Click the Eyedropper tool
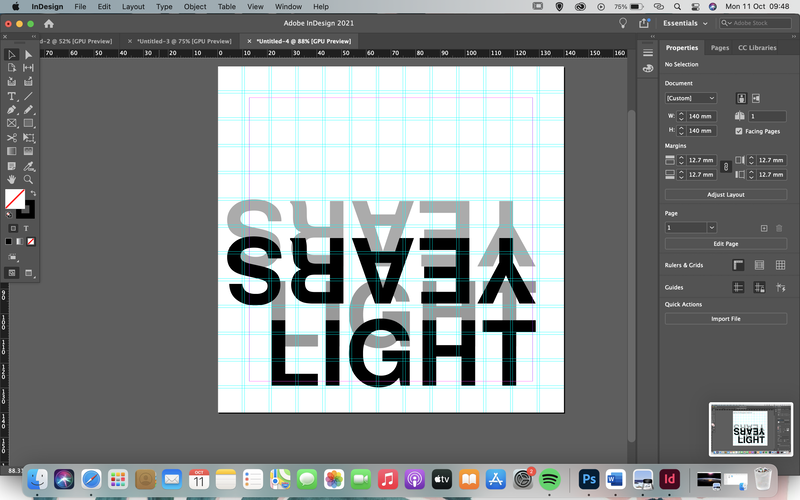Screen dimensions: 800x500 tap(28, 166)
